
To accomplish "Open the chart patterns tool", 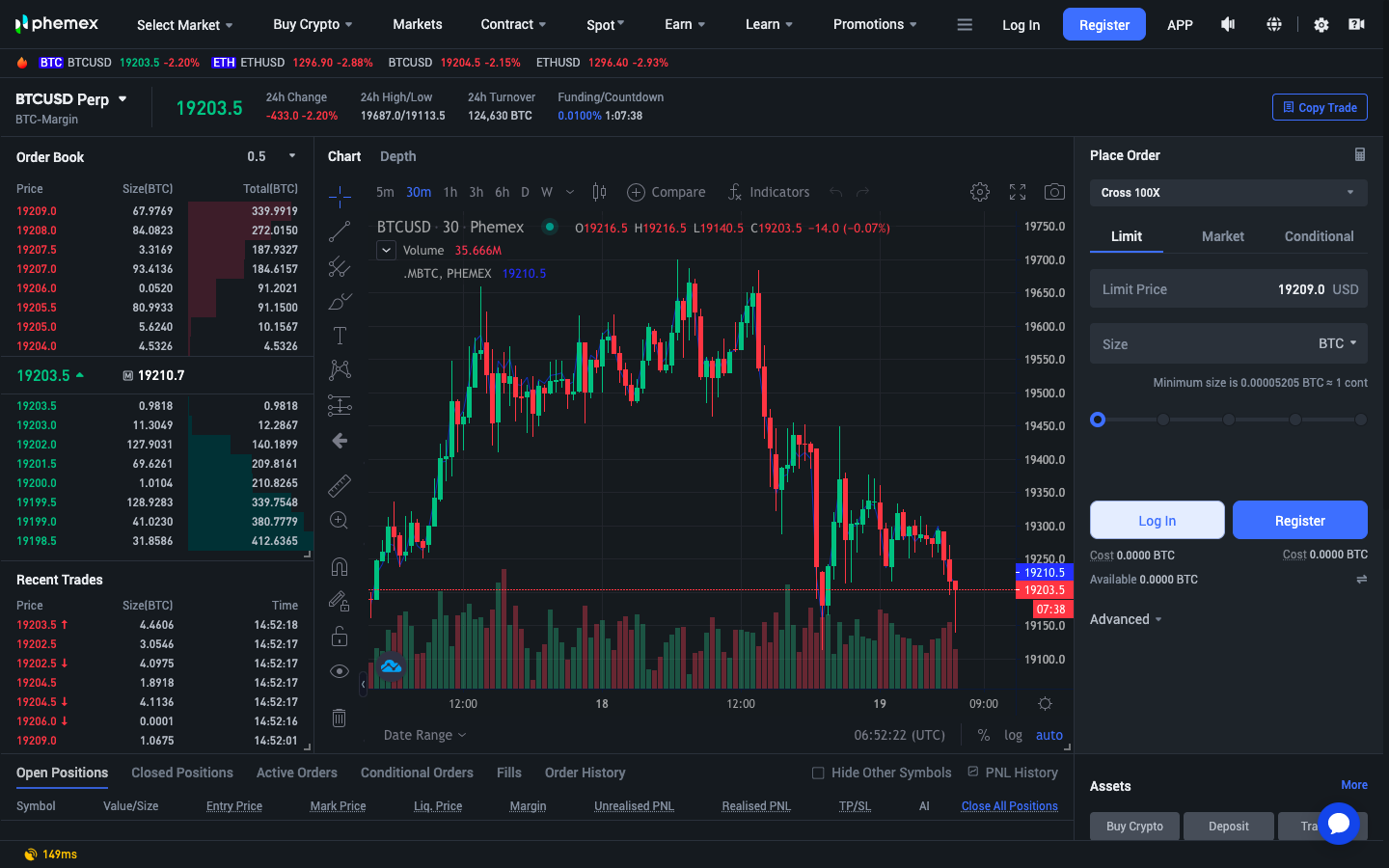I will (340, 369).
